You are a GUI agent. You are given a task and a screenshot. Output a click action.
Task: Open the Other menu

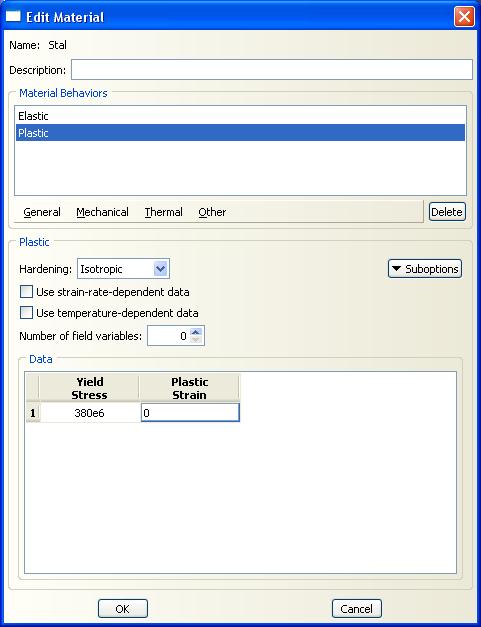(212, 212)
